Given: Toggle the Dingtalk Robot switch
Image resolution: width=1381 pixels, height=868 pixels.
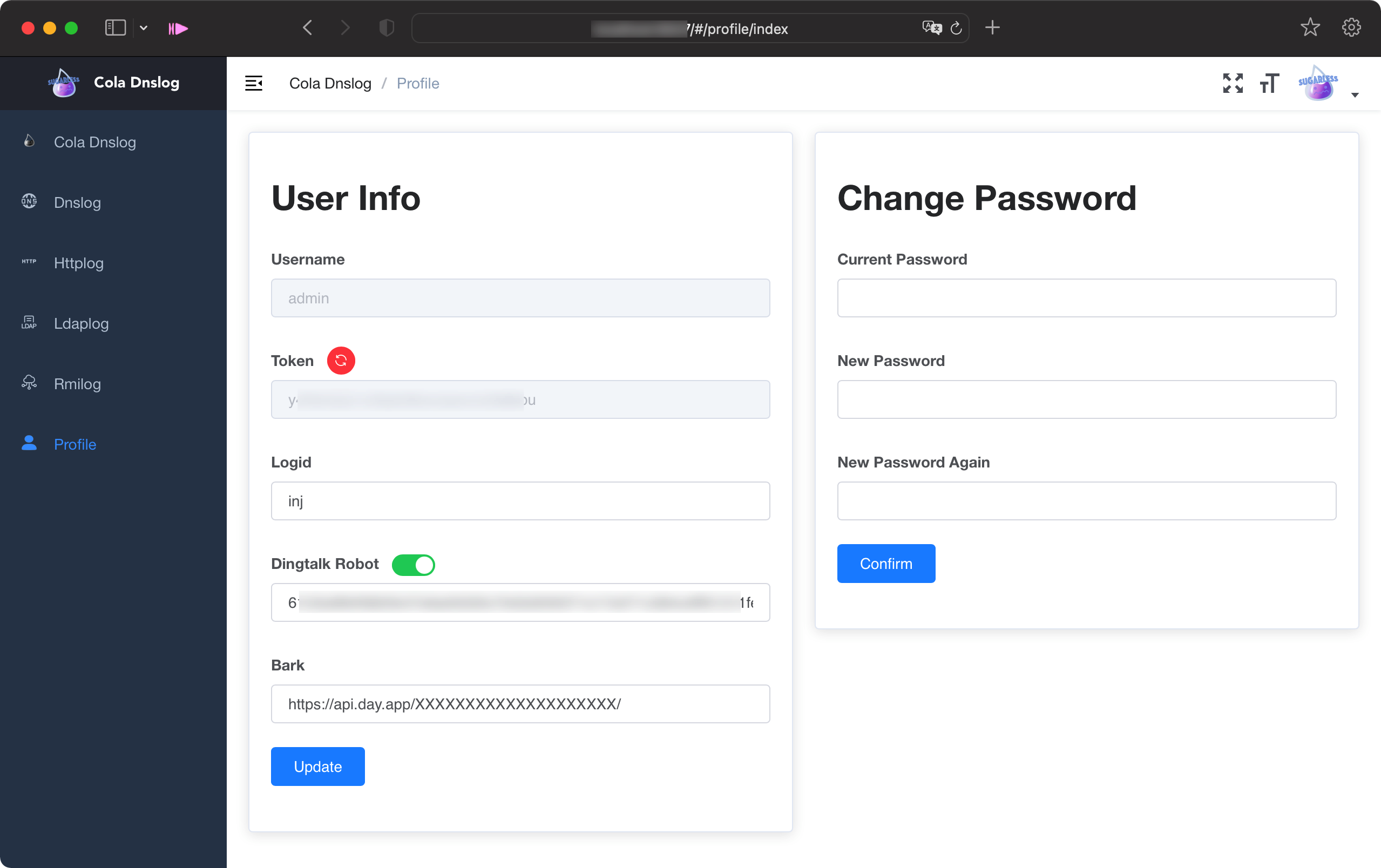Looking at the screenshot, I should [x=415, y=564].
